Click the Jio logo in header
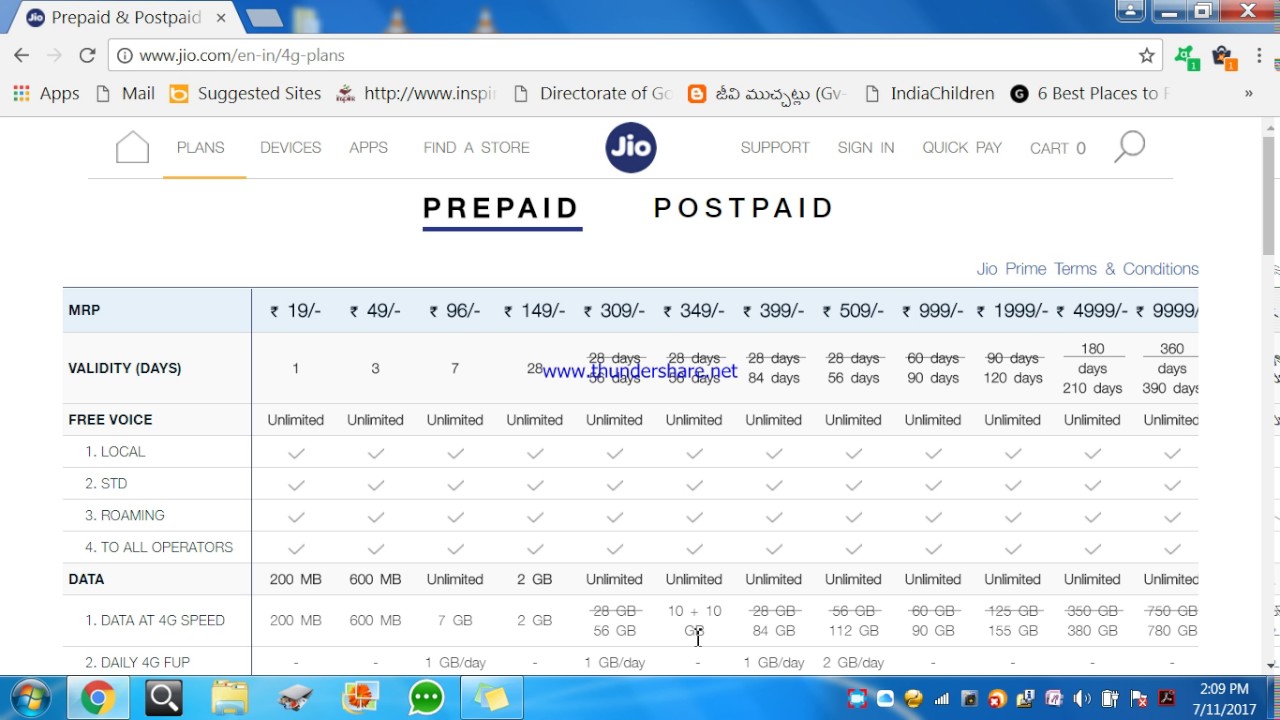This screenshot has width=1280, height=720. [631, 147]
